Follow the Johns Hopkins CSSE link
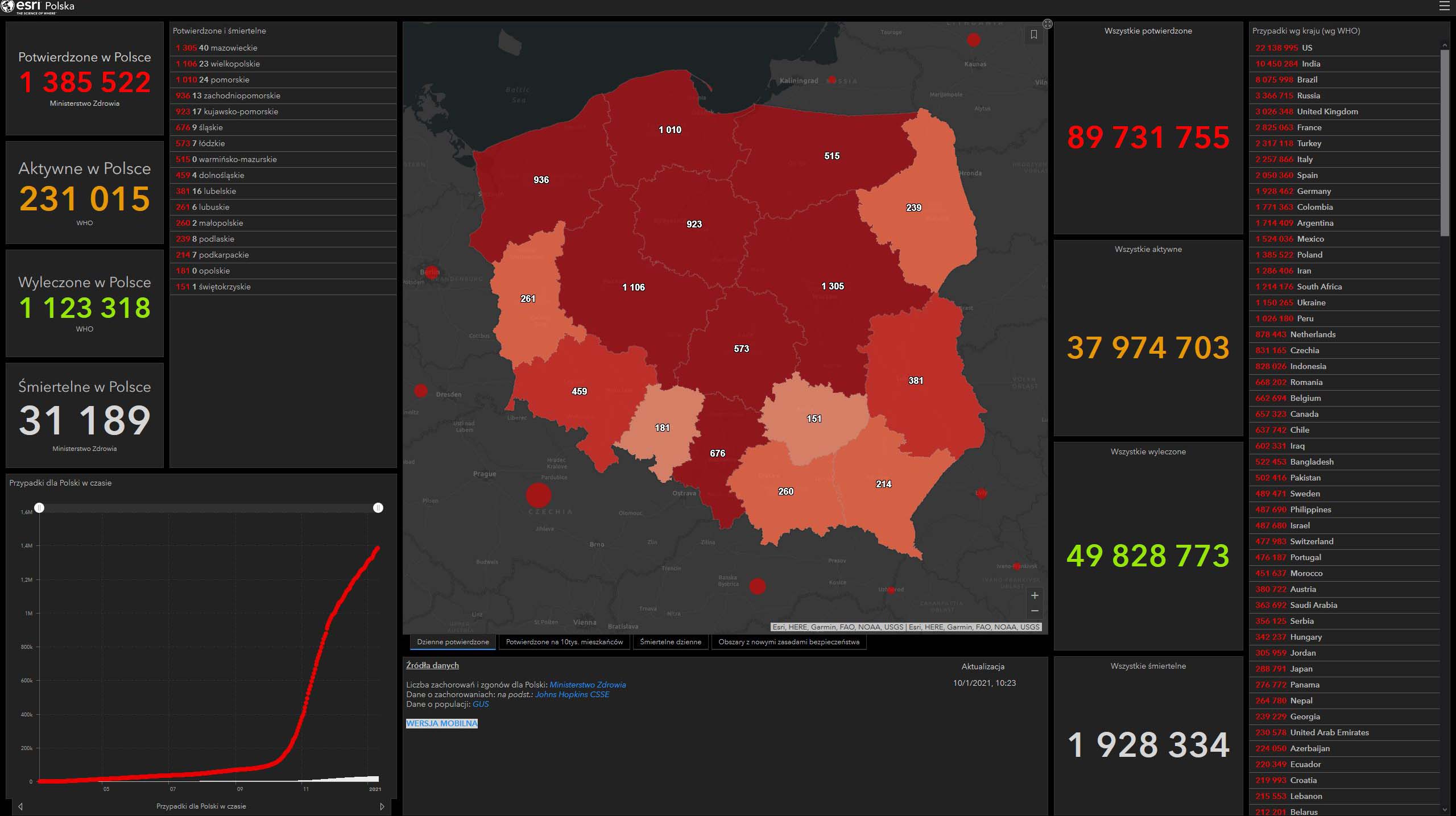1456x816 pixels. coord(572,694)
